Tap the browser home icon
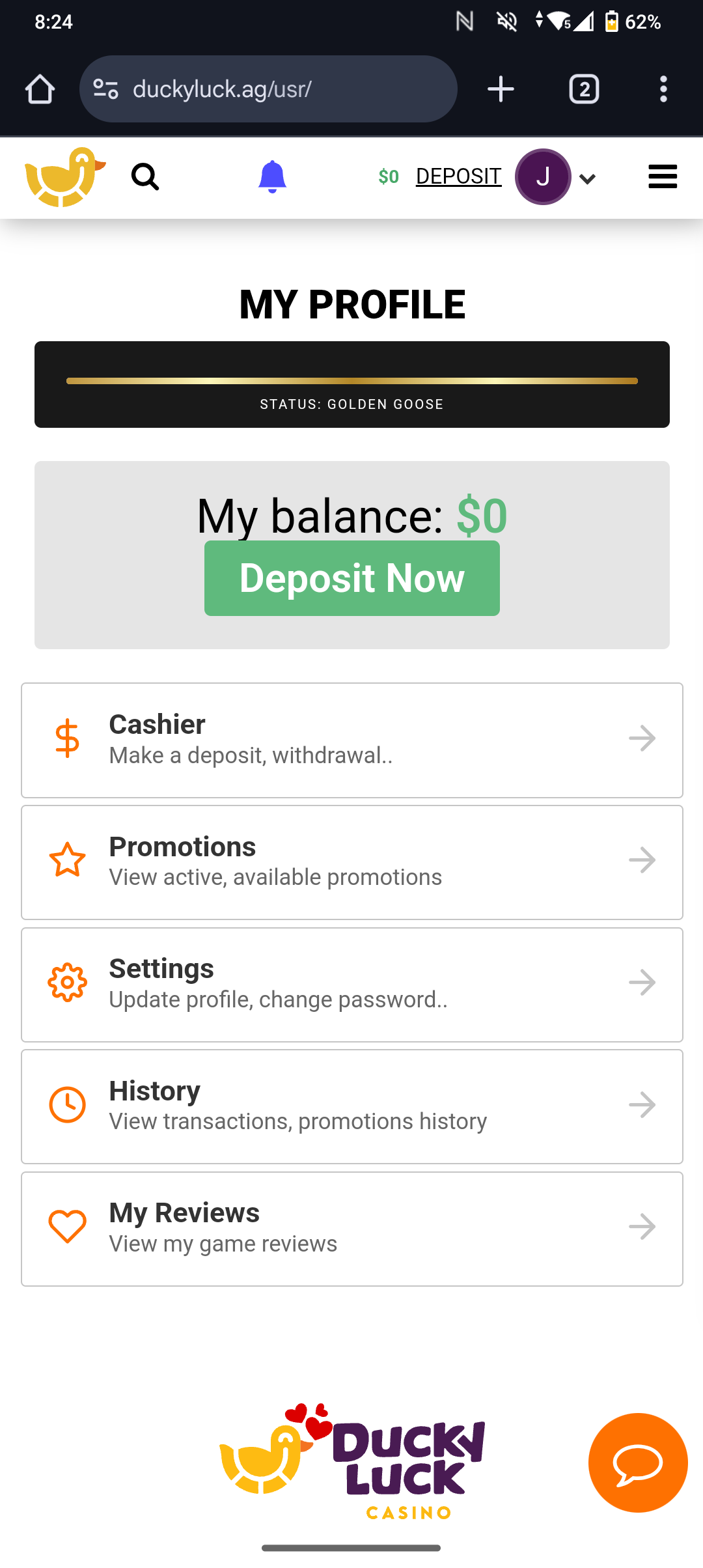 (40, 89)
